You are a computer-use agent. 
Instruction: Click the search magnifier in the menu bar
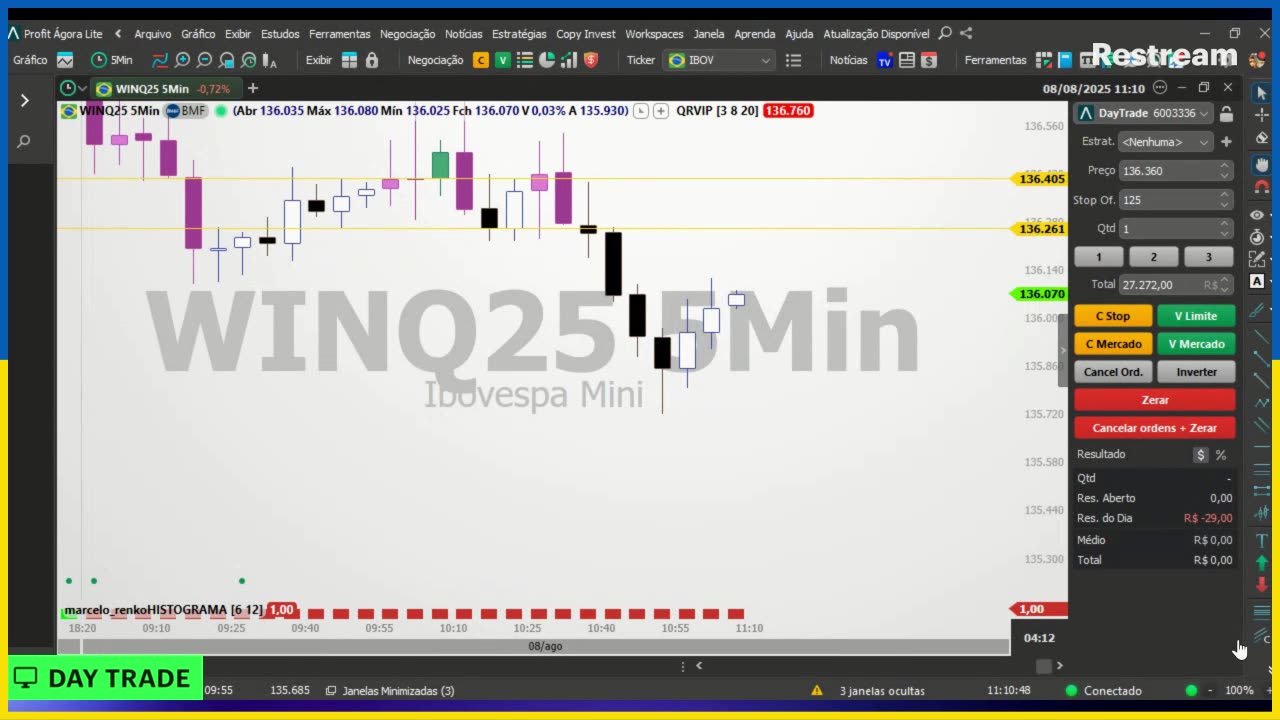(945, 33)
